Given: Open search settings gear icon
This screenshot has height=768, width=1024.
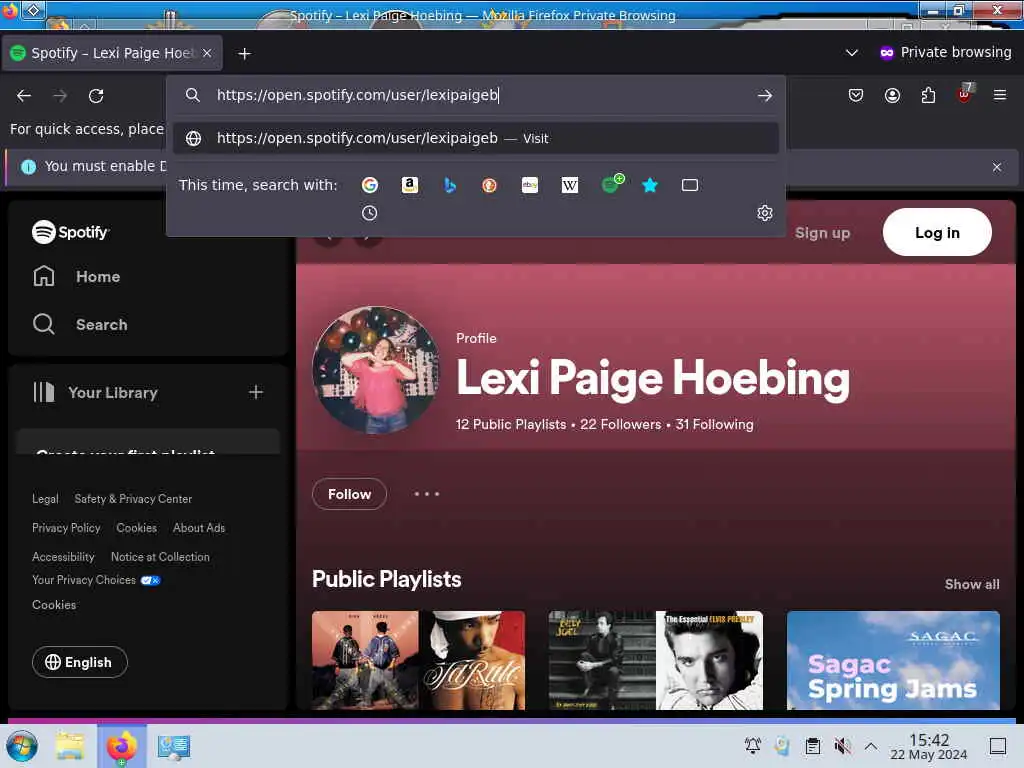Looking at the screenshot, I should pyautogui.click(x=765, y=213).
